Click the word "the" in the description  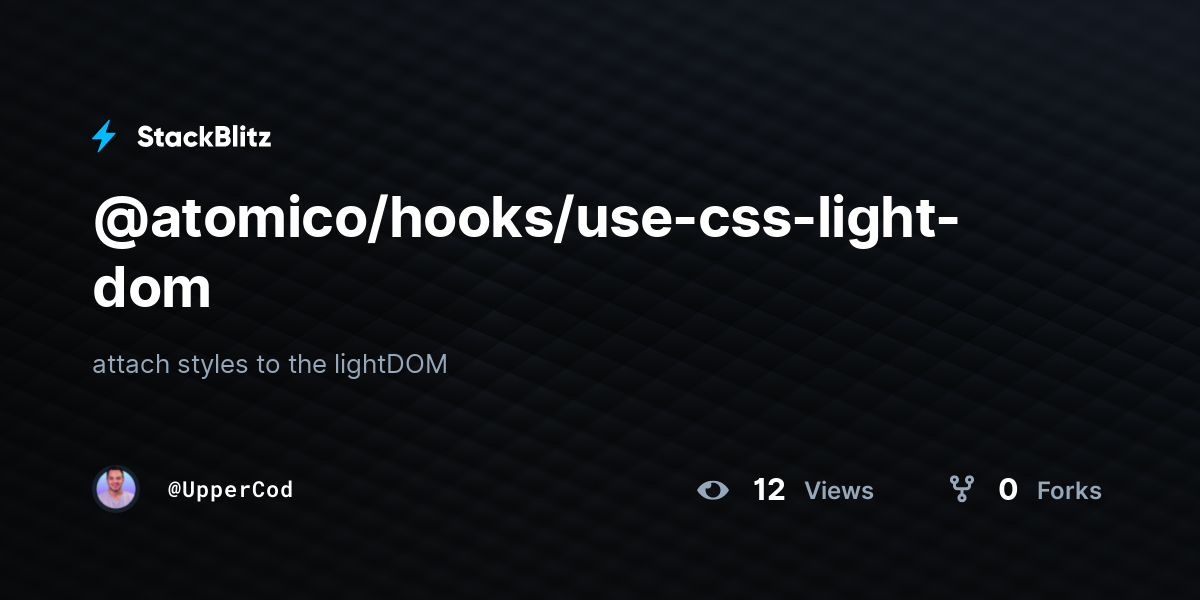pos(307,364)
